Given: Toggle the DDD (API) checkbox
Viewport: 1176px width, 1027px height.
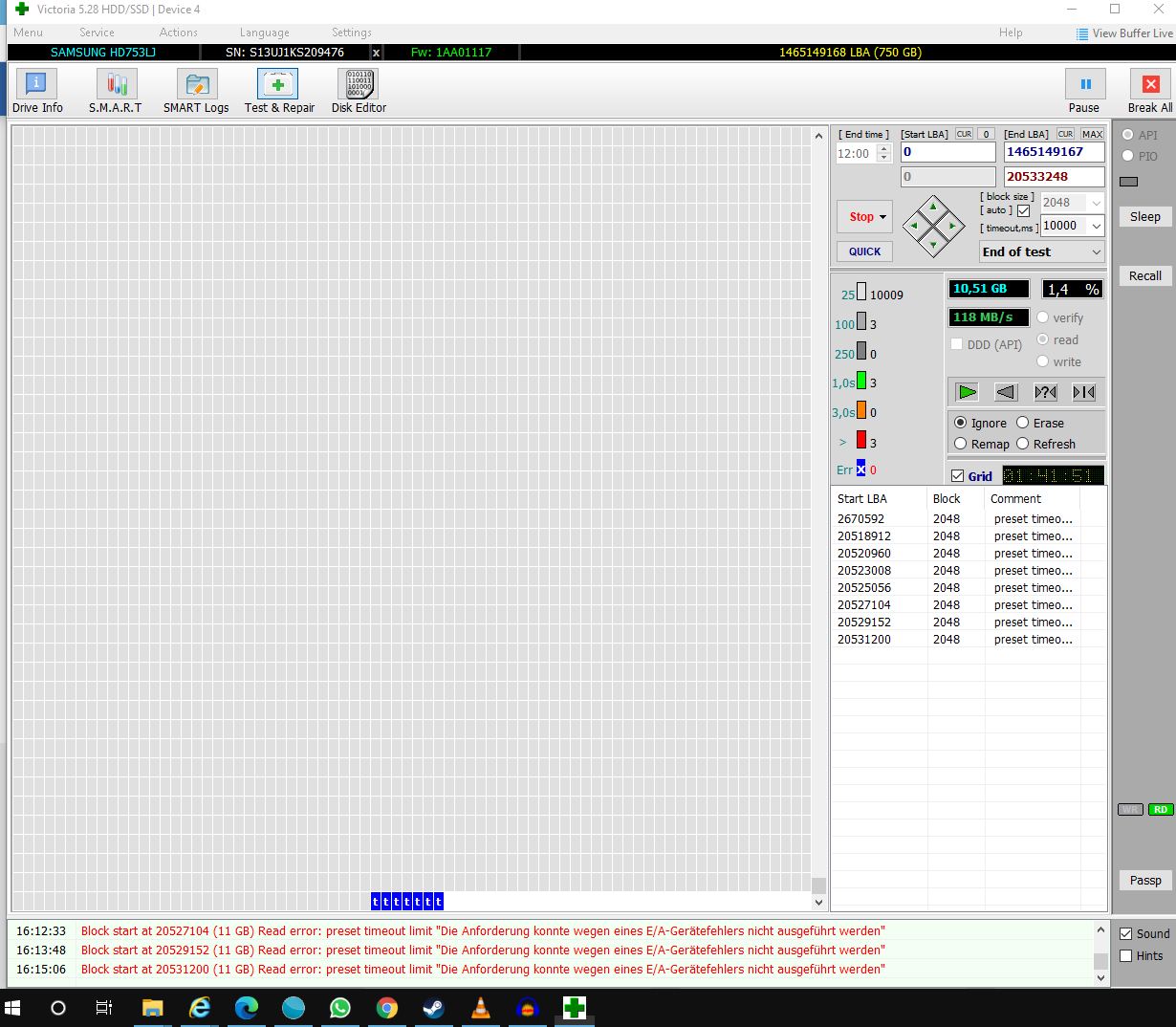Looking at the screenshot, I should [957, 344].
